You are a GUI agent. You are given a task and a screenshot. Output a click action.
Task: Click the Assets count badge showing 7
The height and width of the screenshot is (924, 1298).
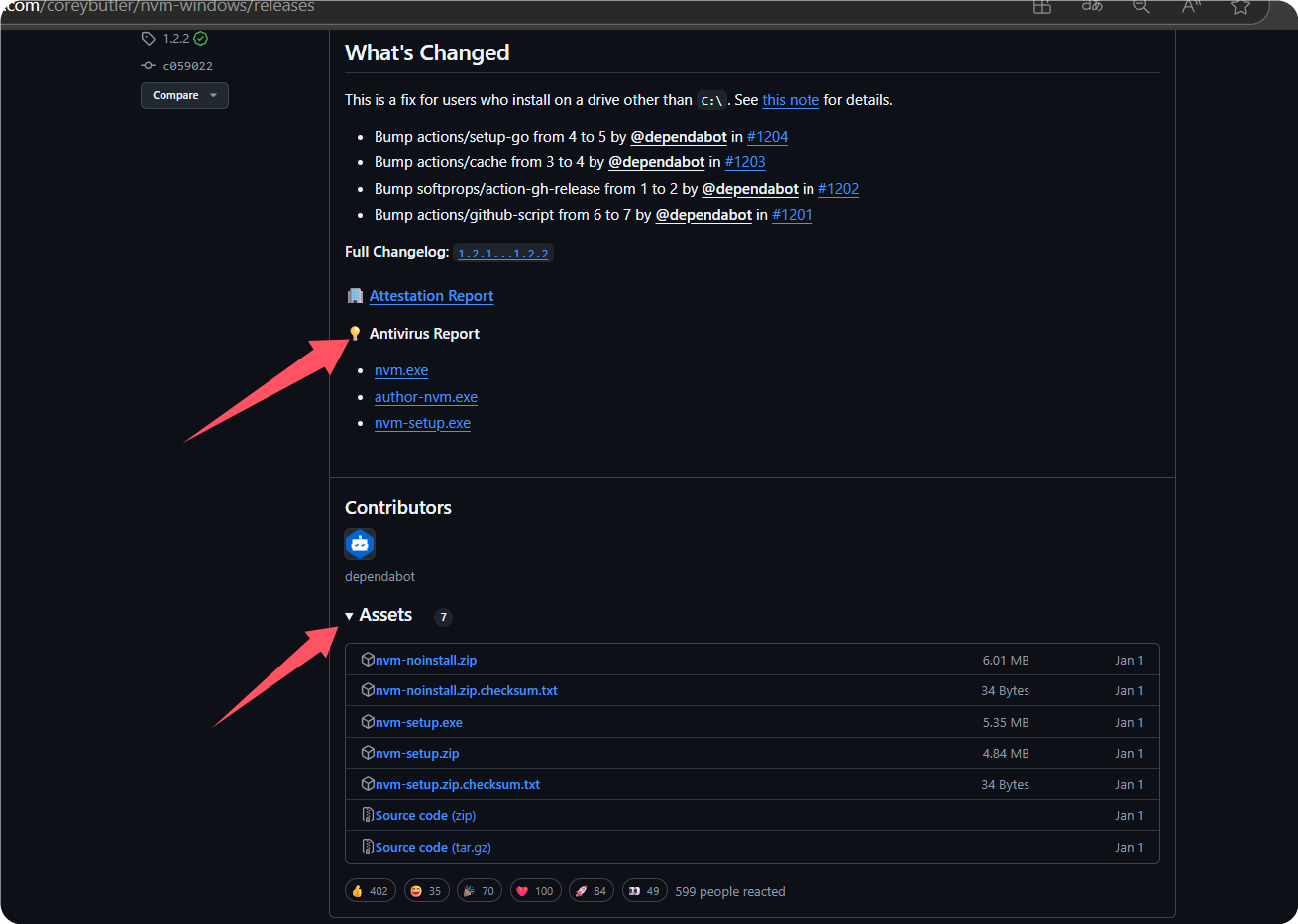pos(444,617)
